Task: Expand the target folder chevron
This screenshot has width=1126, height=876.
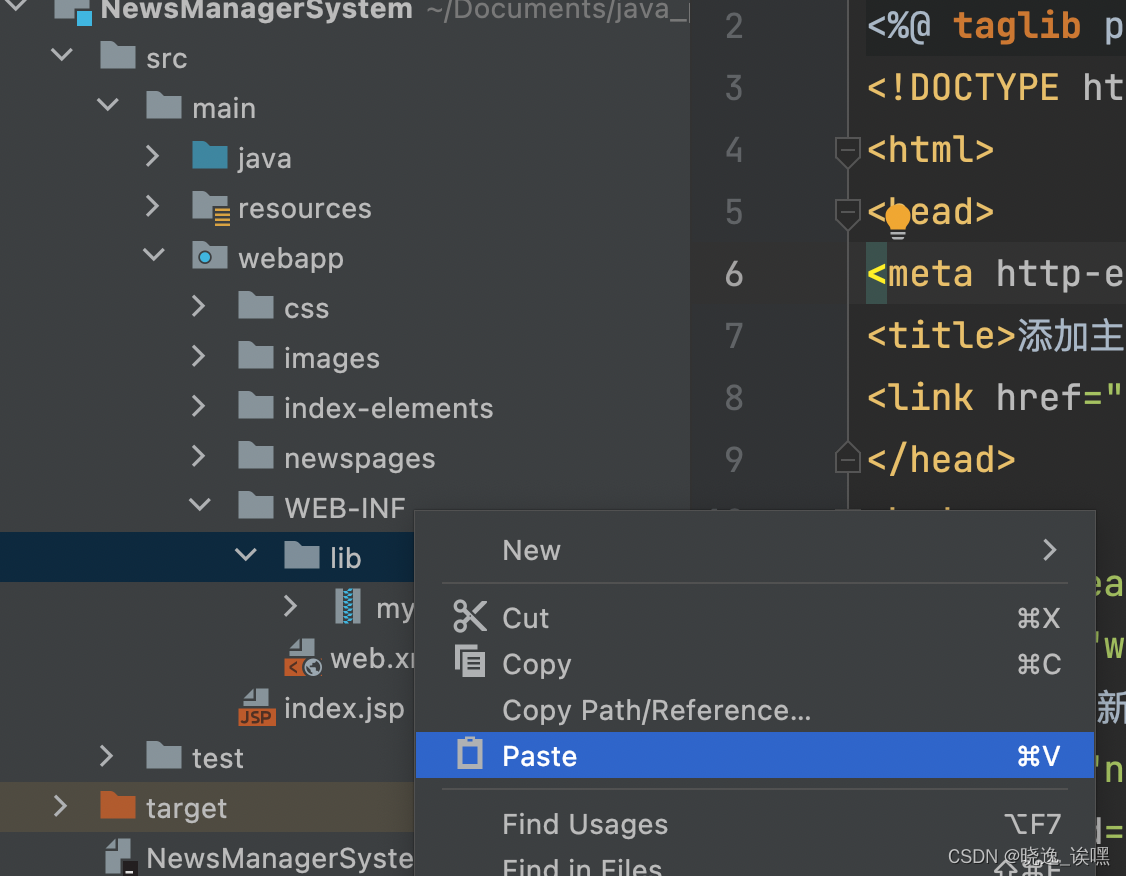Action: click(x=60, y=806)
